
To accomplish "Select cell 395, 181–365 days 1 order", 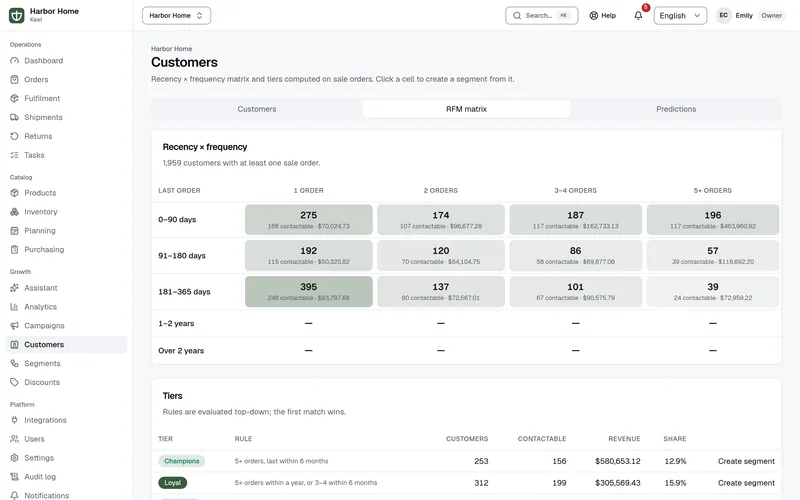I will tap(309, 292).
